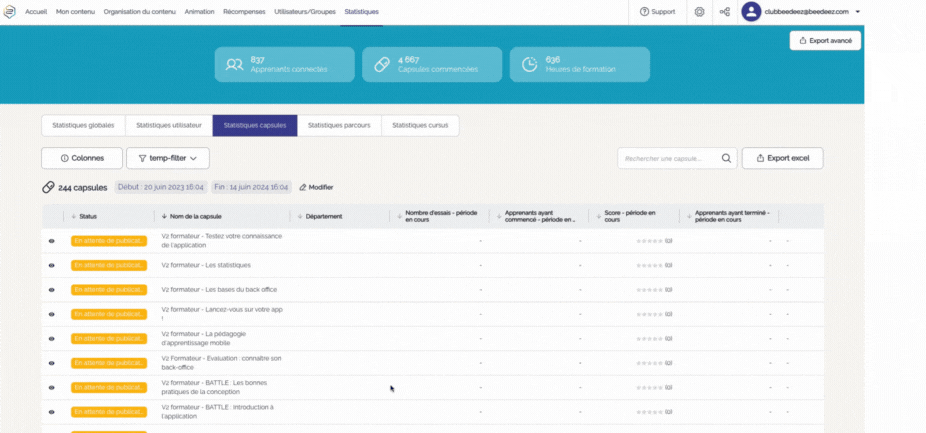The width and height of the screenshot is (926, 433).
Task: Click sort arrow beside Département column
Action: coord(300,216)
